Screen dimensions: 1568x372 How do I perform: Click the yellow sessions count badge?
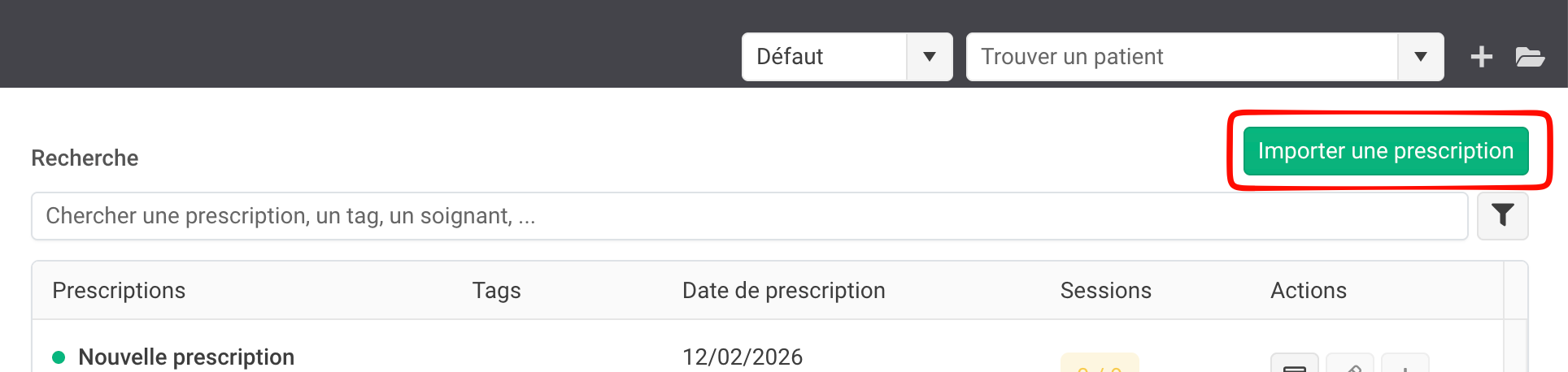tap(1100, 365)
